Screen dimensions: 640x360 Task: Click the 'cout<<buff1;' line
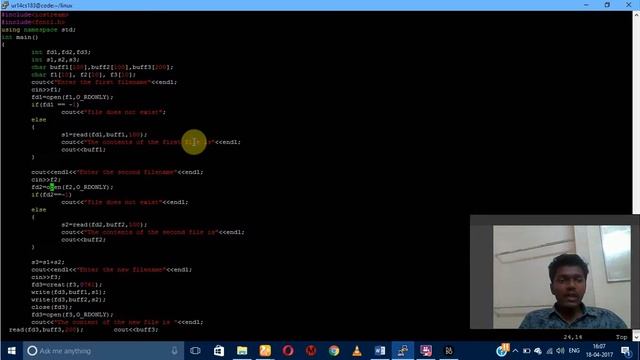pos(84,149)
